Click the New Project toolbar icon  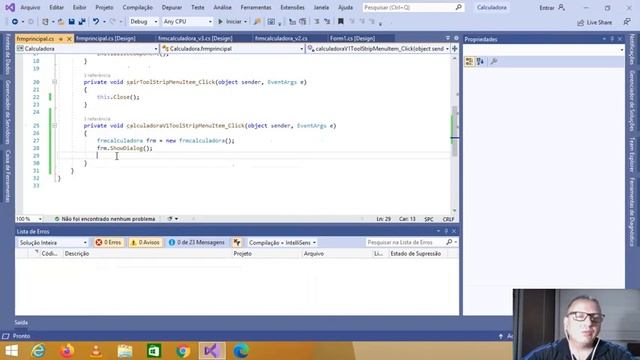45,22
